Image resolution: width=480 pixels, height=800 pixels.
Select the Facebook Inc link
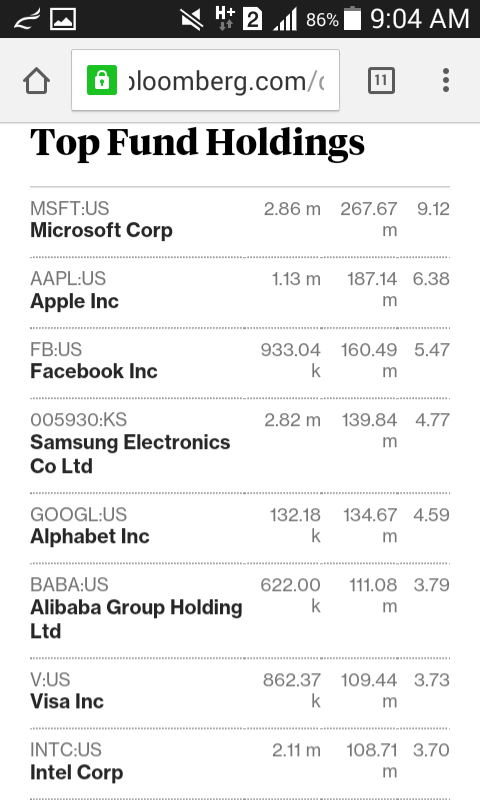tap(94, 371)
